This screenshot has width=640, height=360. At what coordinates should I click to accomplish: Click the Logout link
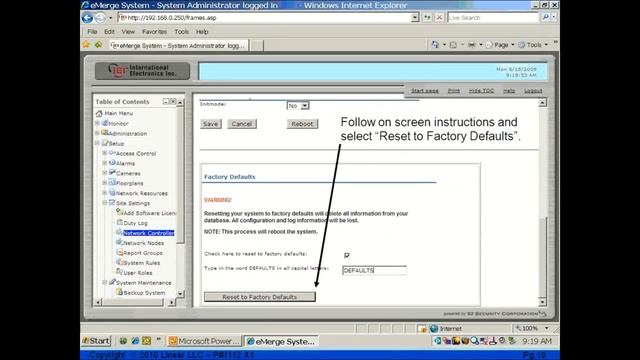[x=533, y=91]
